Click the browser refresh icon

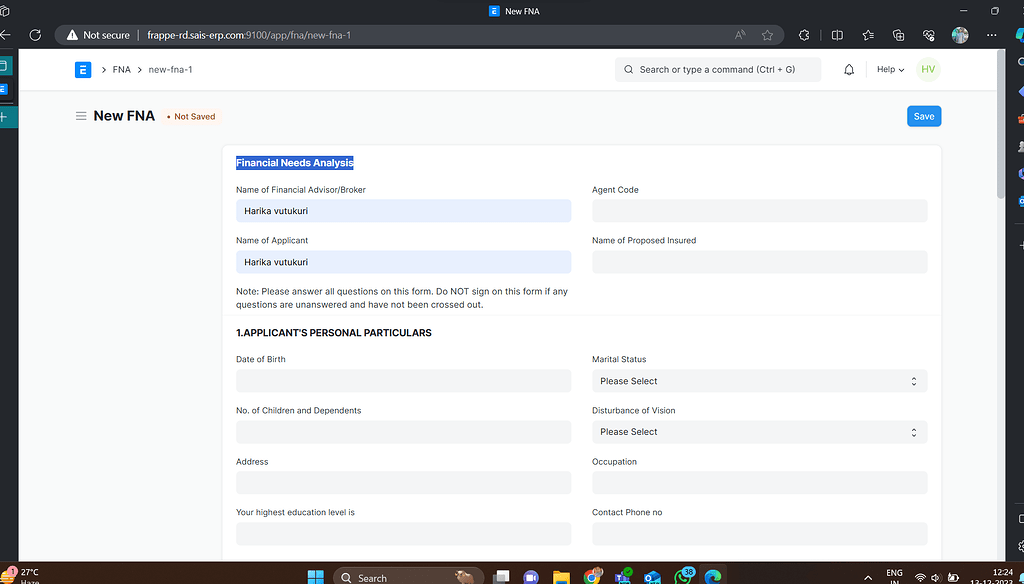35,34
